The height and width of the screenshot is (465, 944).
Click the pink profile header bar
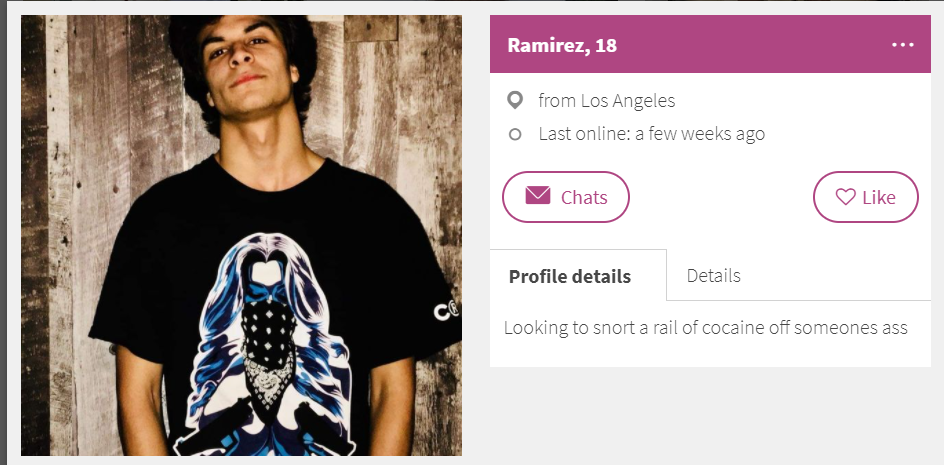tap(710, 44)
